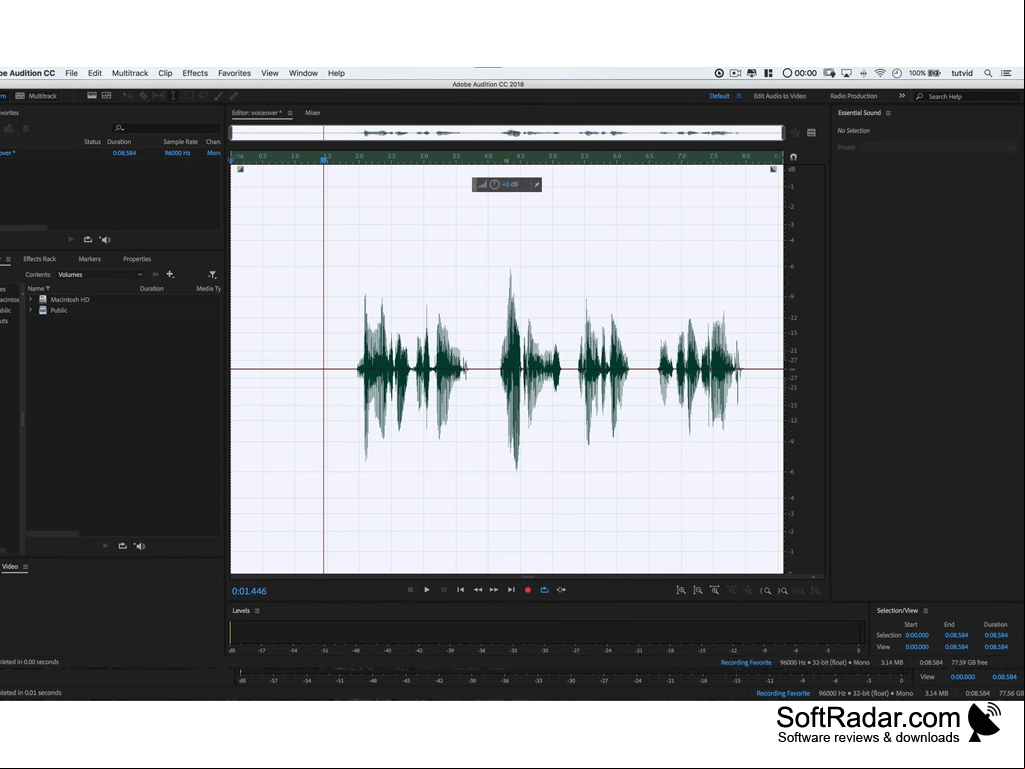Toggle Loop Playback in the transport
Screen dimensions: 1025x769
pos(545,590)
